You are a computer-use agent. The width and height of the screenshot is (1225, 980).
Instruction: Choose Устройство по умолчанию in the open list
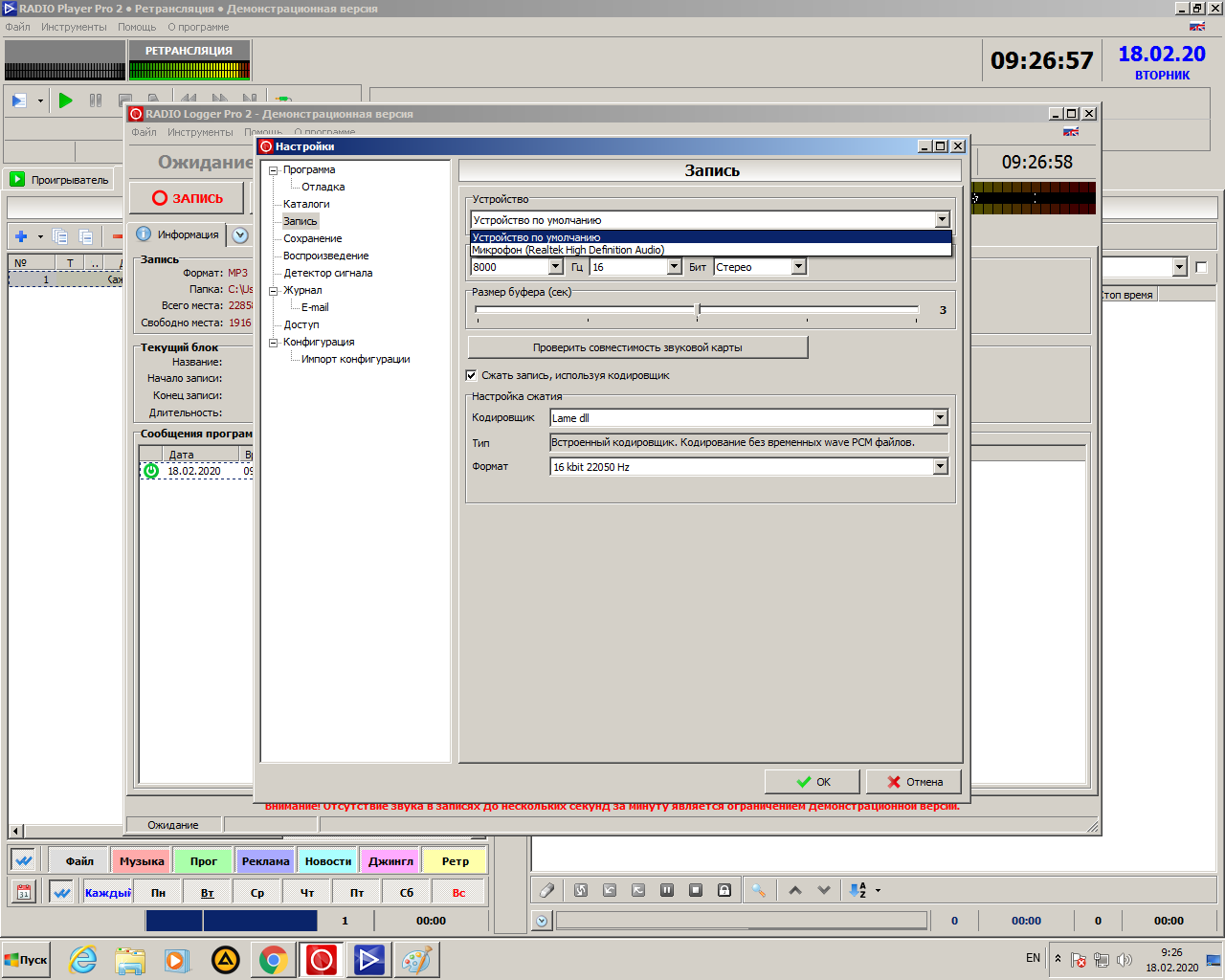pyautogui.click(x=711, y=237)
